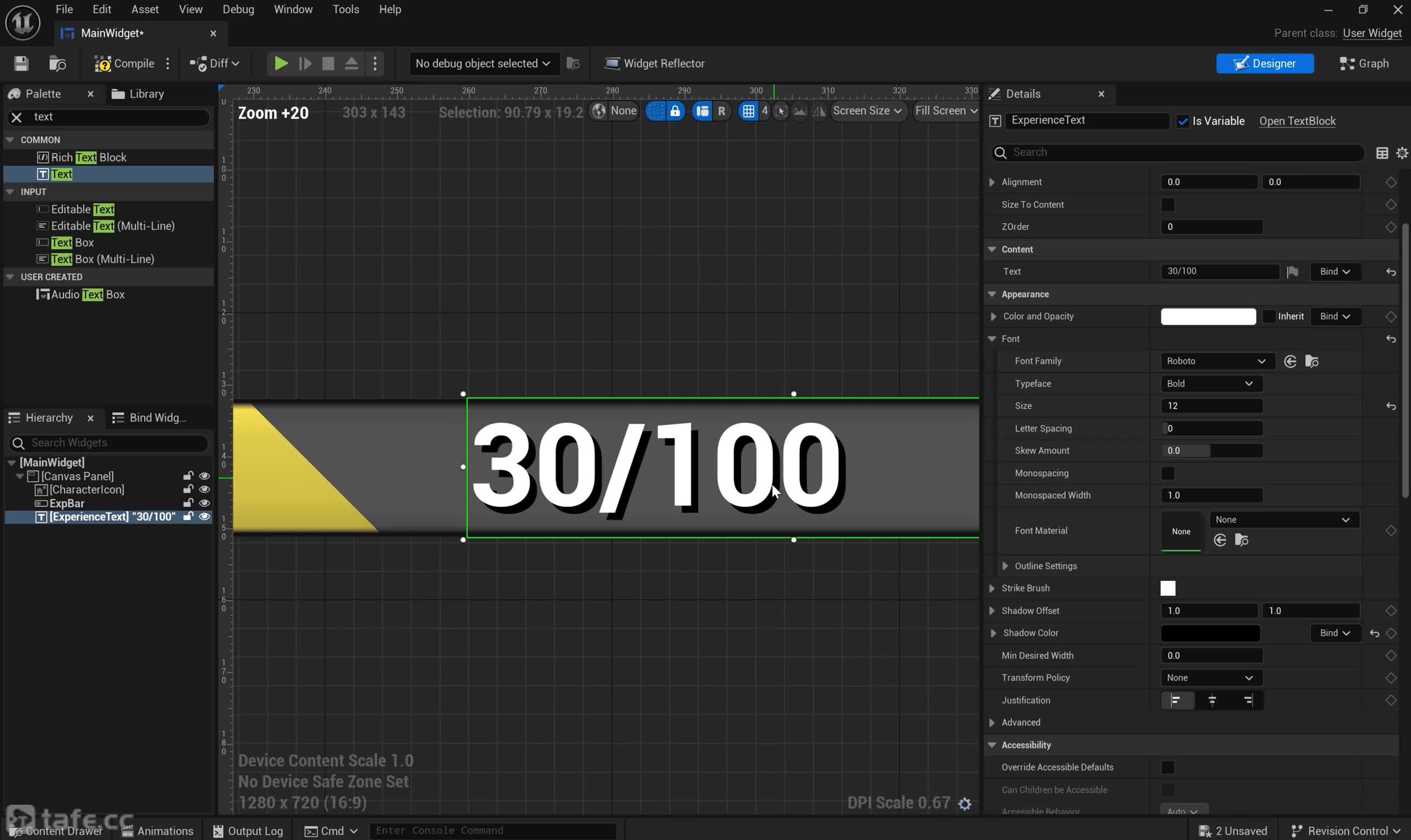Open the compile options dots menu
1411x840 pixels.
pyautogui.click(x=168, y=63)
